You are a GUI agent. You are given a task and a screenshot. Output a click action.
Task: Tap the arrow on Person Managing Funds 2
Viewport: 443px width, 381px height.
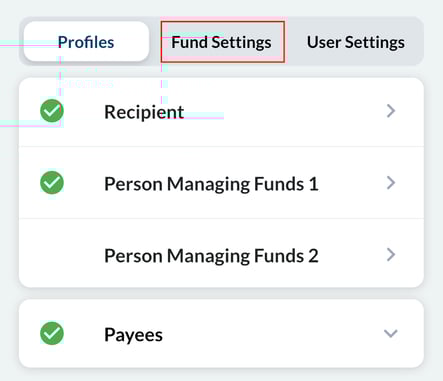[x=391, y=255]
